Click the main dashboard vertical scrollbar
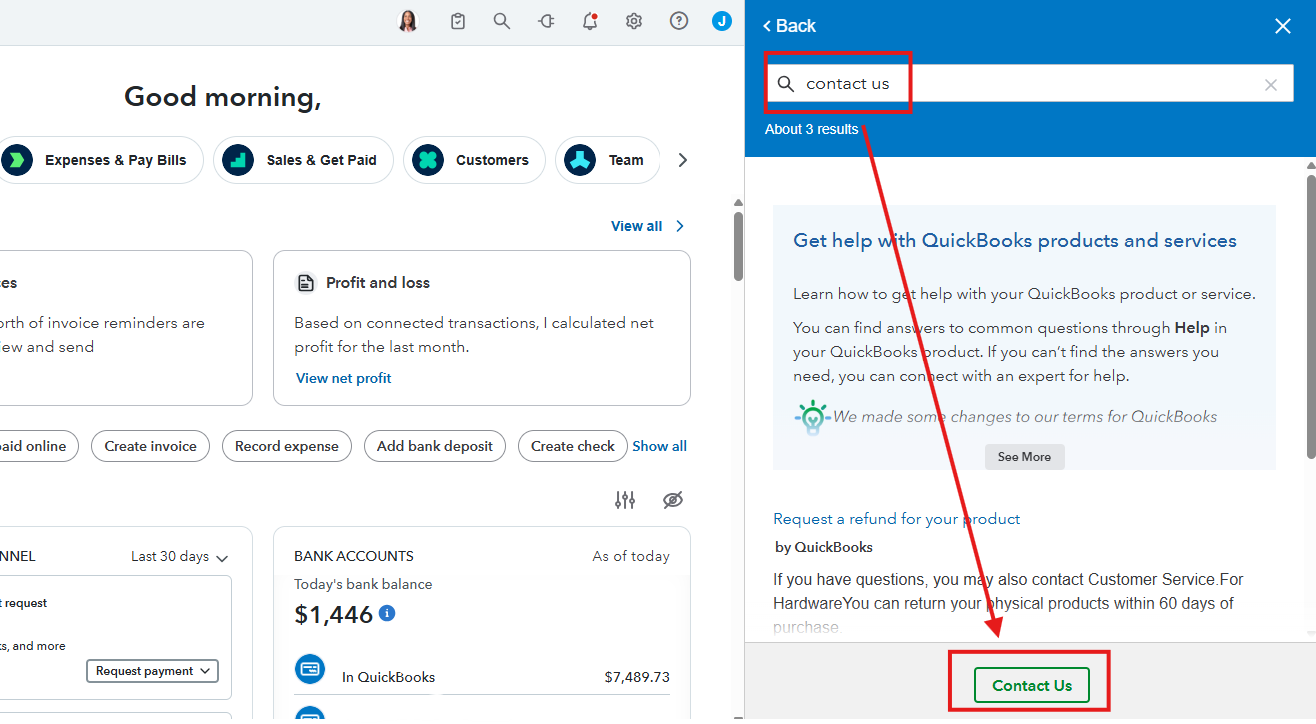This screenshot has height=724, width=1316. [x=738, y=247]
